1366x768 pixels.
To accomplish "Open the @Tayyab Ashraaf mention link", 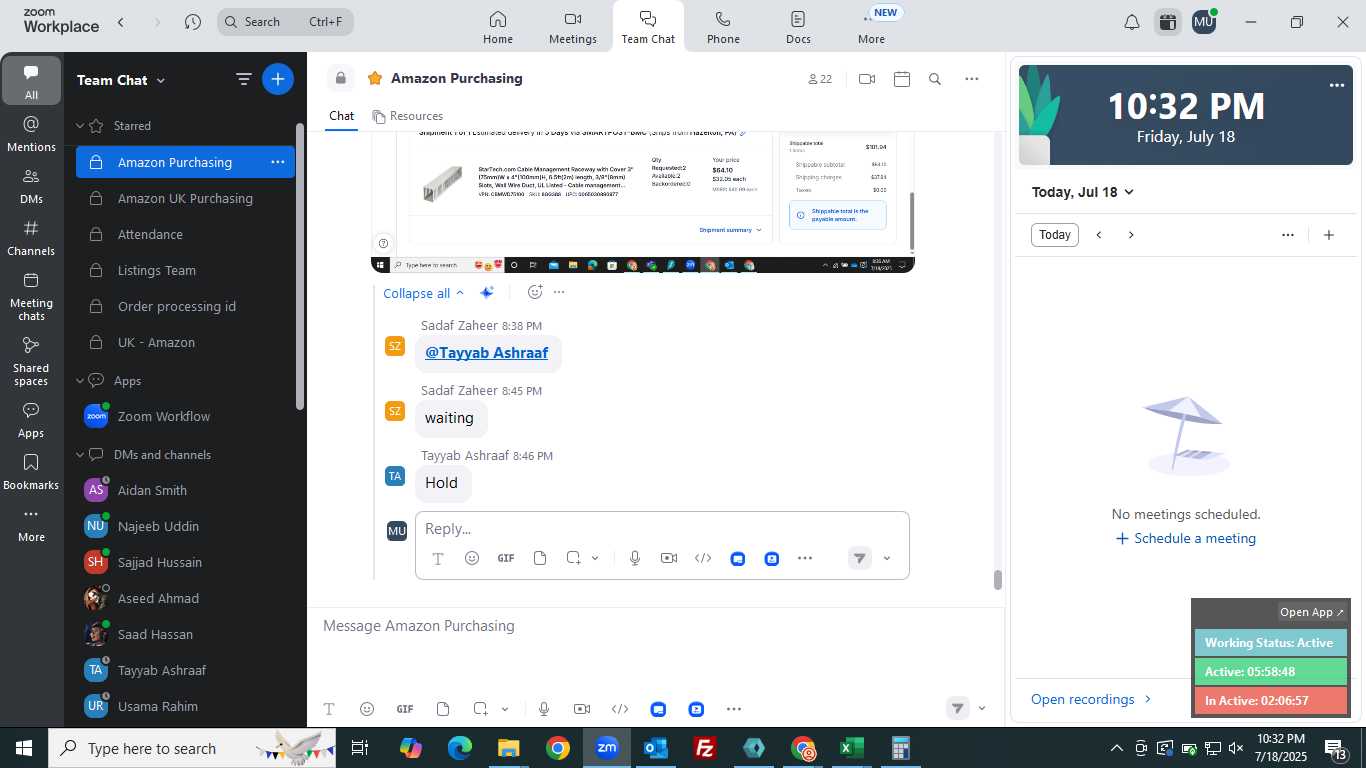I will click(487, 353).
